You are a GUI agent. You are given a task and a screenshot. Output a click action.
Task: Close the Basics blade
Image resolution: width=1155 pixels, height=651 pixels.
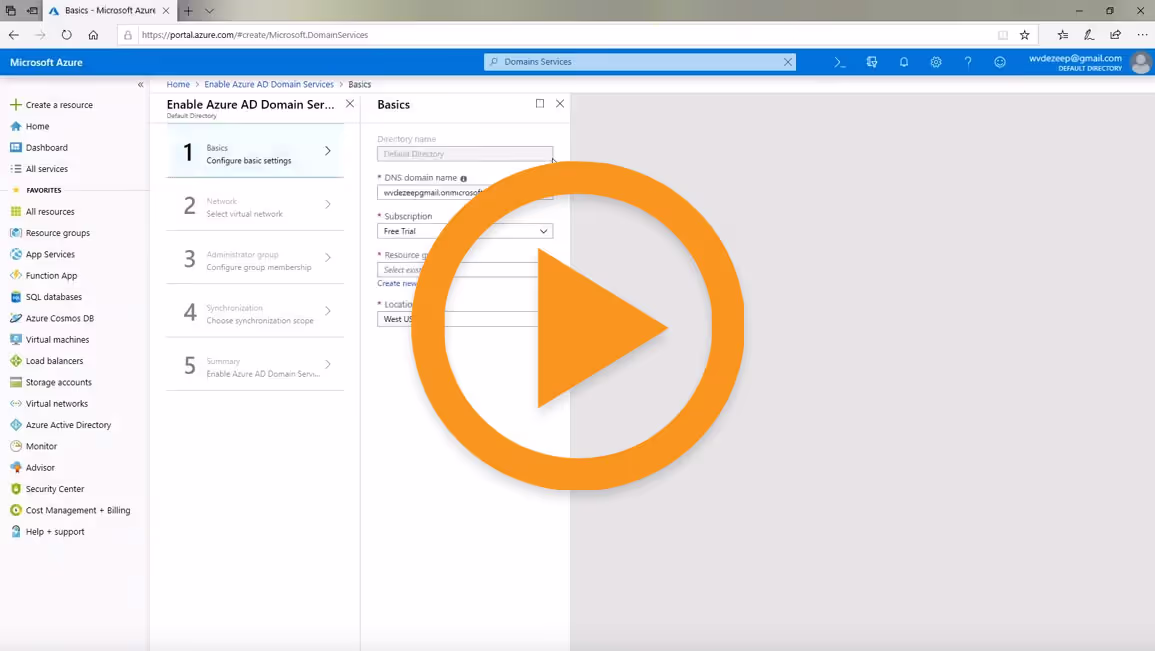click(560, 104)
